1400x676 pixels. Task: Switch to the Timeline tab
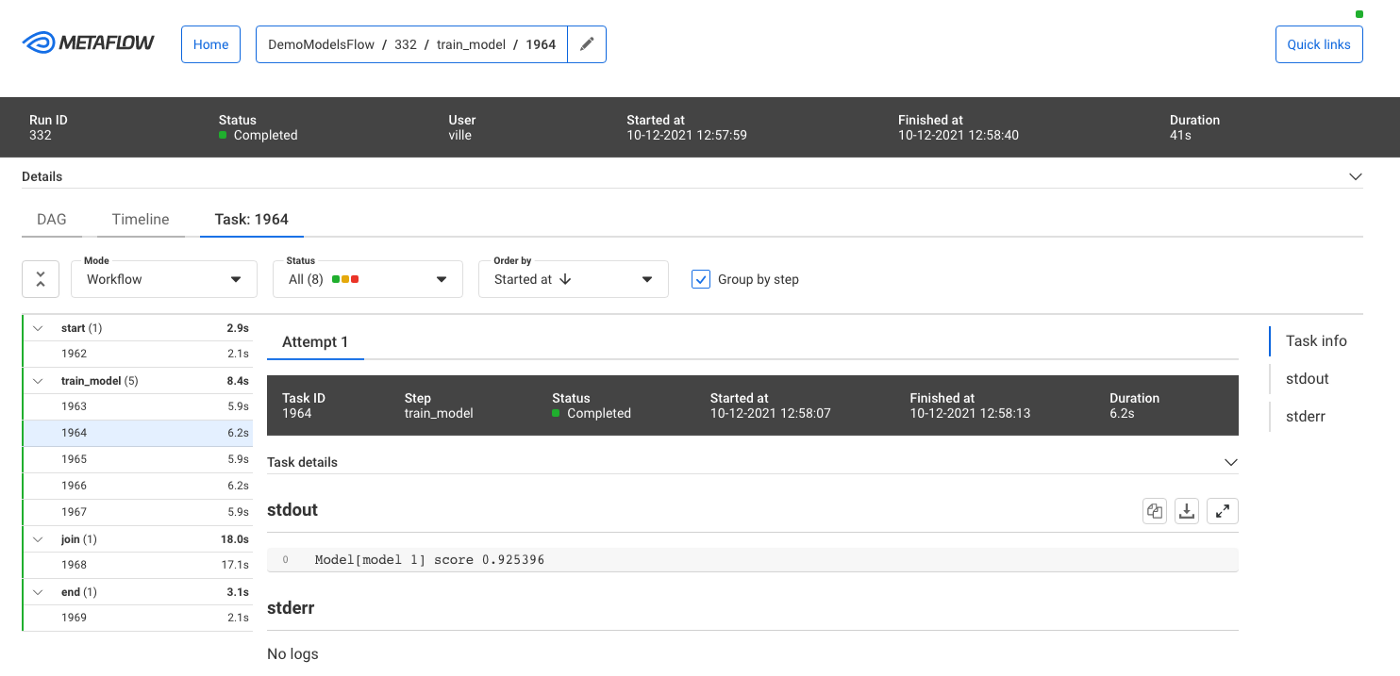(140, 219)
